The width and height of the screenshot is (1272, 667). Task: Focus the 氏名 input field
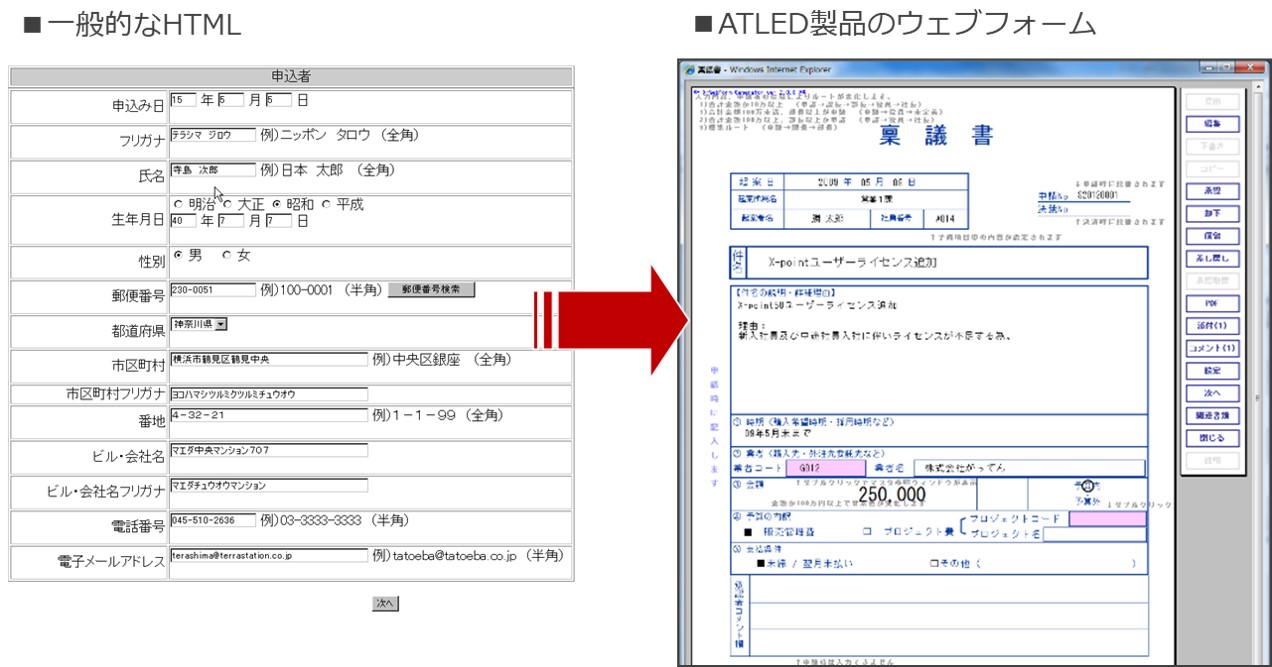click(213, 170)
